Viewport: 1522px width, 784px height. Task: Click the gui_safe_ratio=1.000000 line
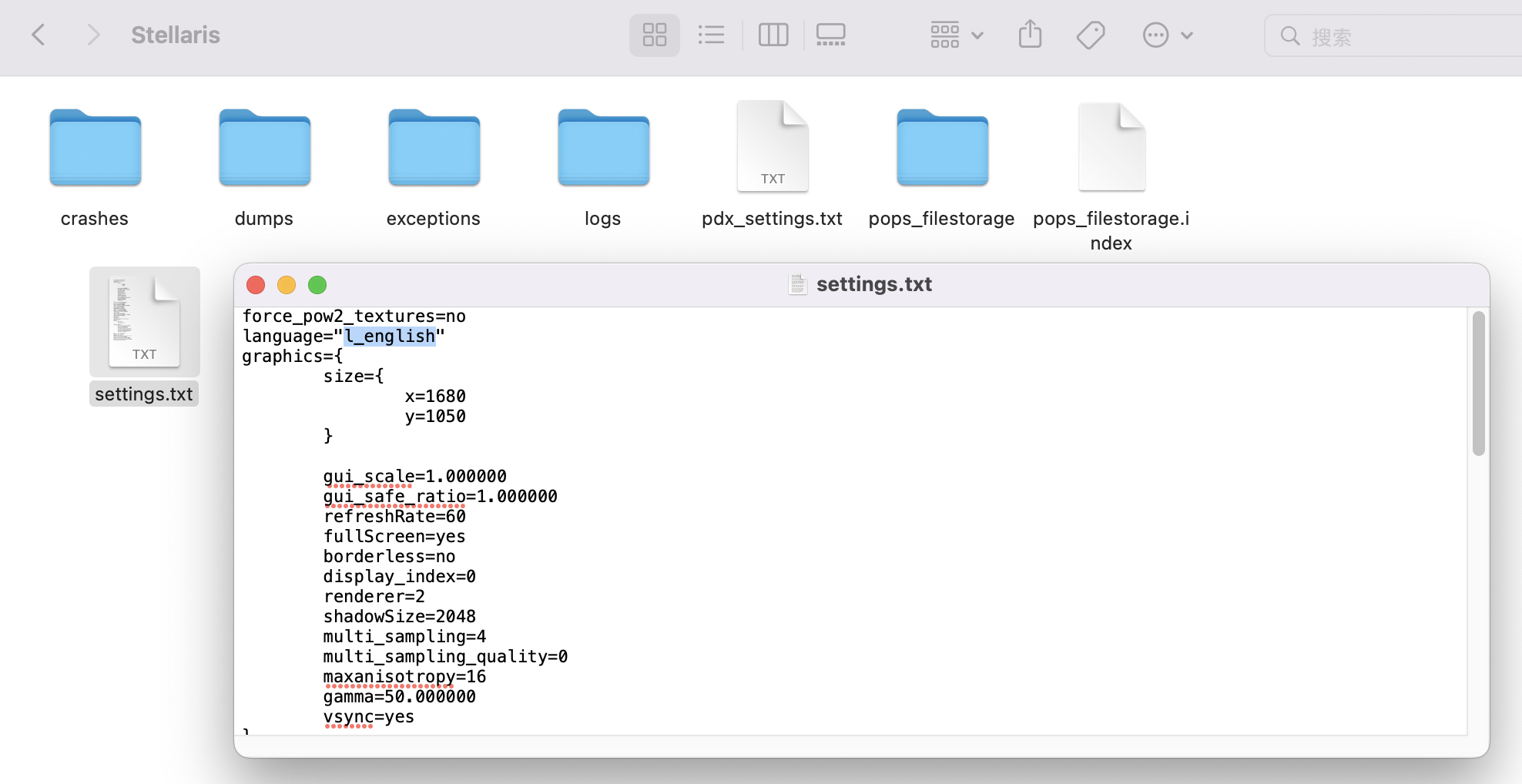coord(441,497)
